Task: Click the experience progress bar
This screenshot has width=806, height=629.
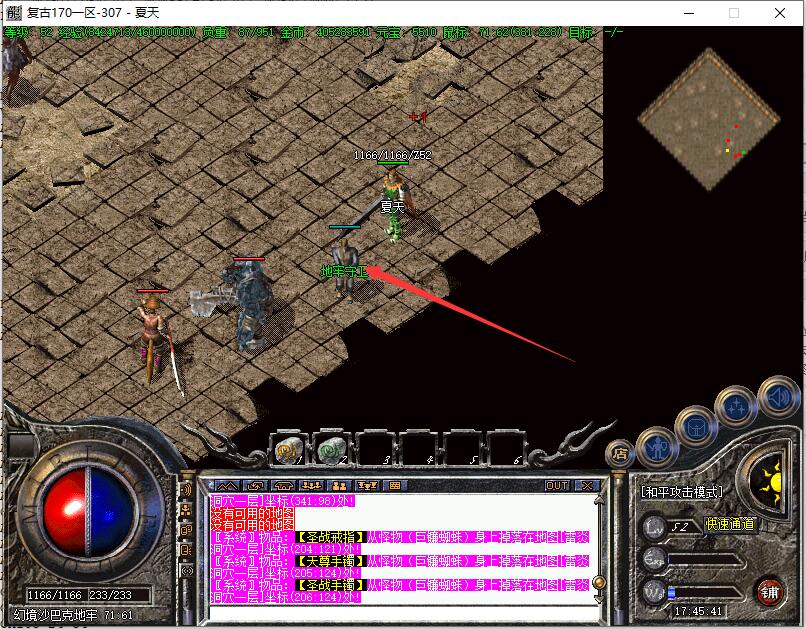Action: click(705, 560)
